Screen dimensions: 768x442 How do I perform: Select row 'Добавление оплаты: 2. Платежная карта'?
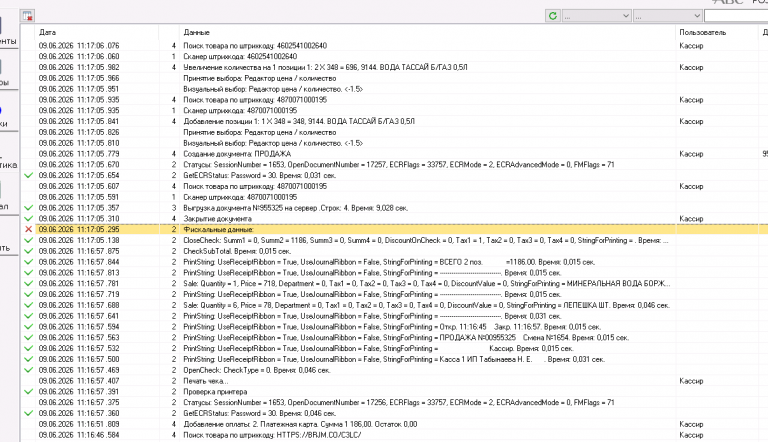coord(300,424)
